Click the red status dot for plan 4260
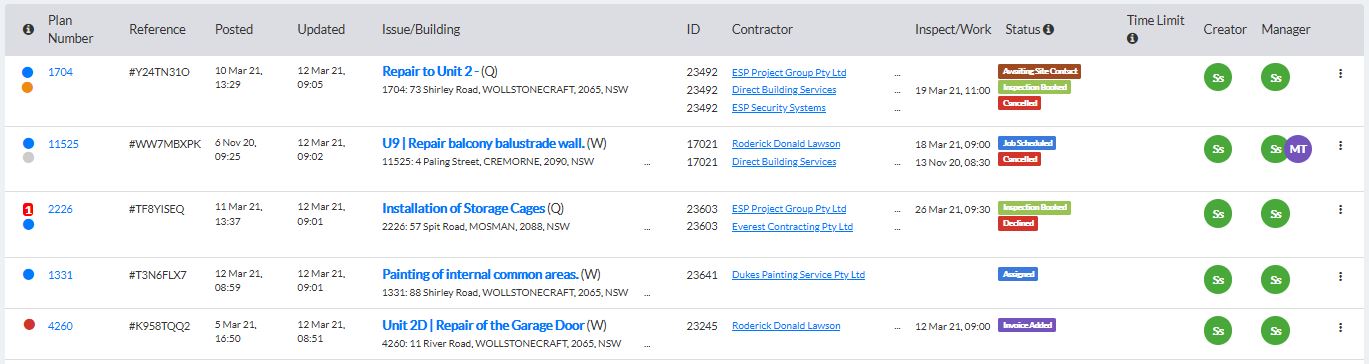Viewport: 1369px width, 364px height. [28, 325]
